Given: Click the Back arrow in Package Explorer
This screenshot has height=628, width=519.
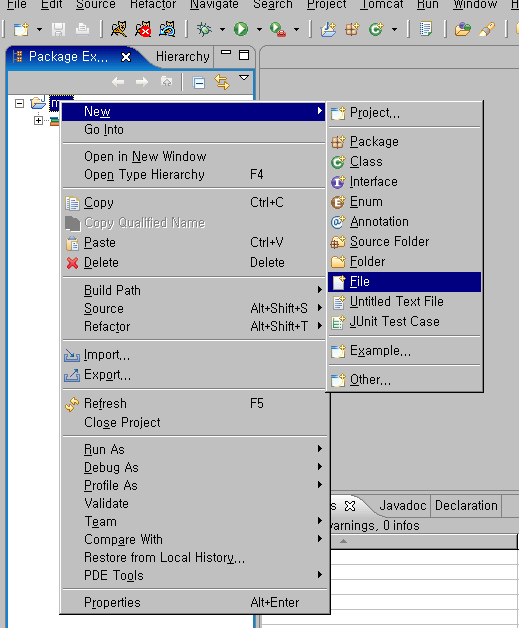Looking at the screenshot, I should coord(118,82).
